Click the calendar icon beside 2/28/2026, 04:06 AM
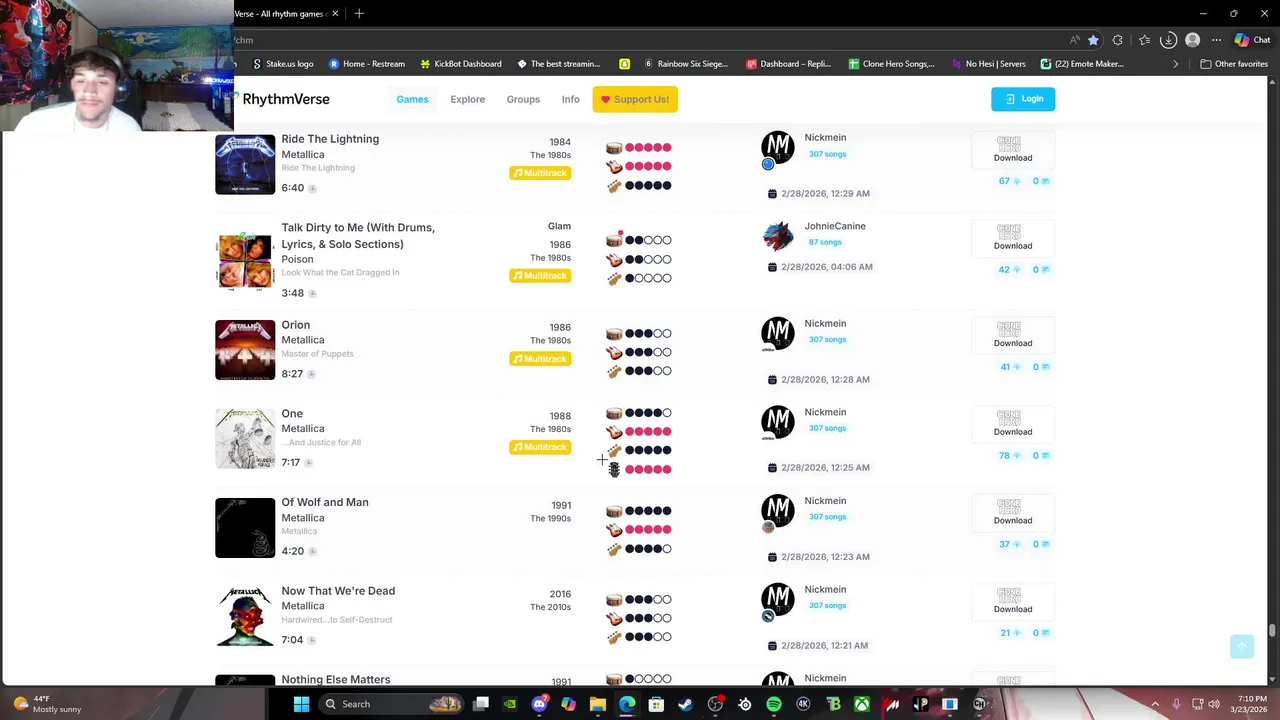The height and width of the screenshot is (720, 1280). point(772,267)
